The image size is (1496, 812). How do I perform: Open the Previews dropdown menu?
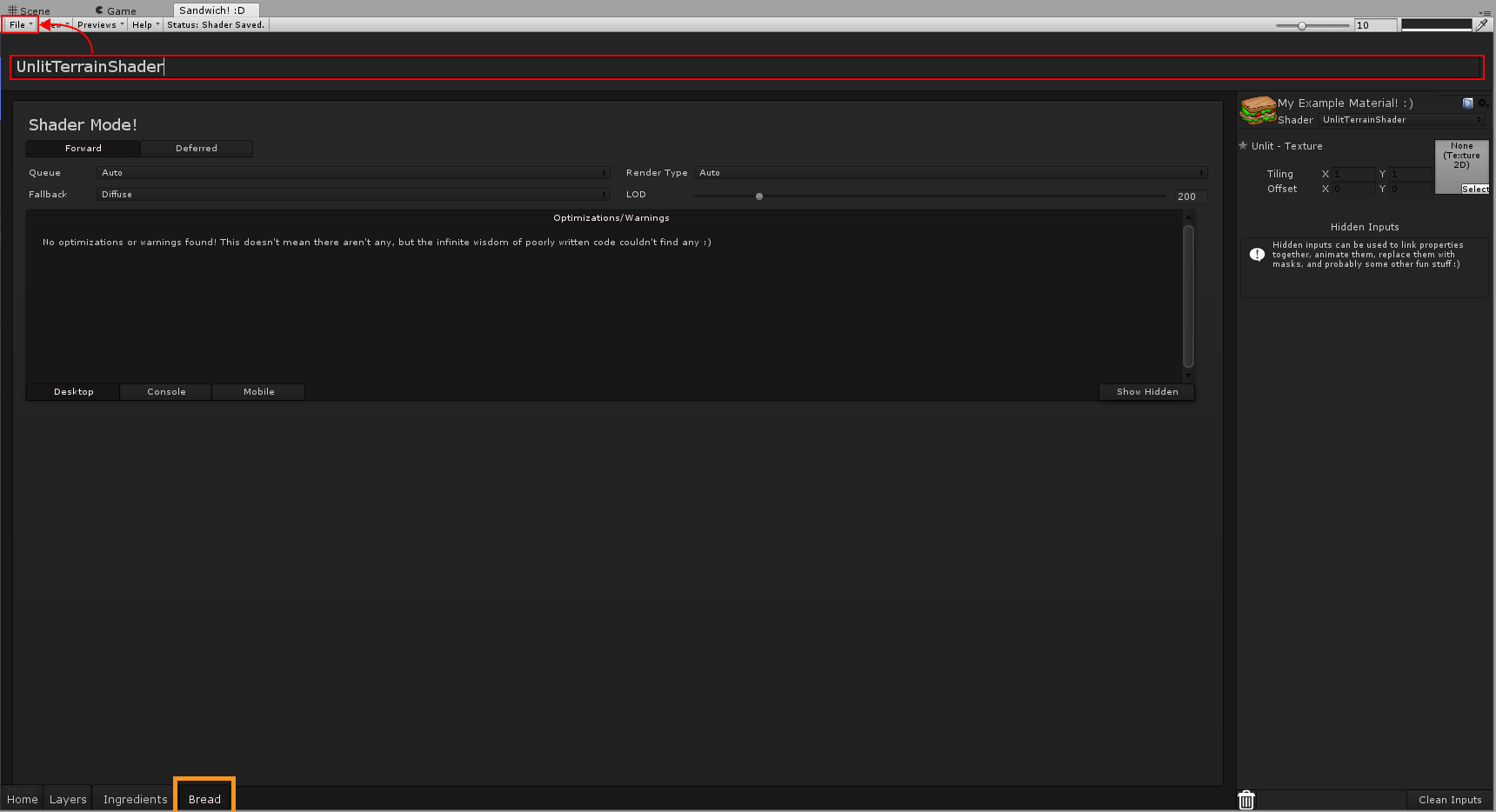click(100, 24)
